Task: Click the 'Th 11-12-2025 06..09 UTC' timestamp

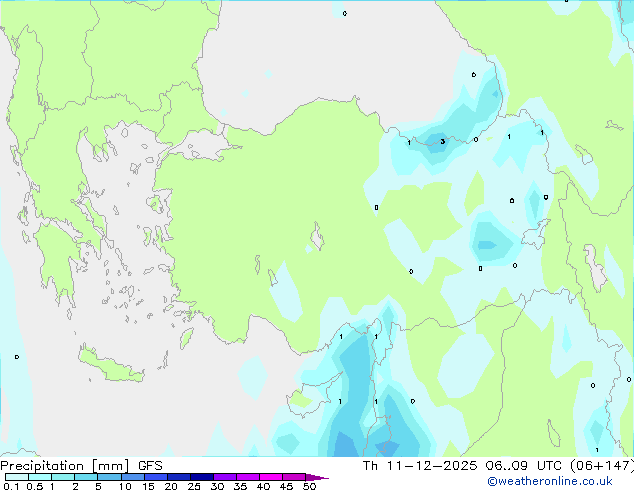Action: pos(462,466)
